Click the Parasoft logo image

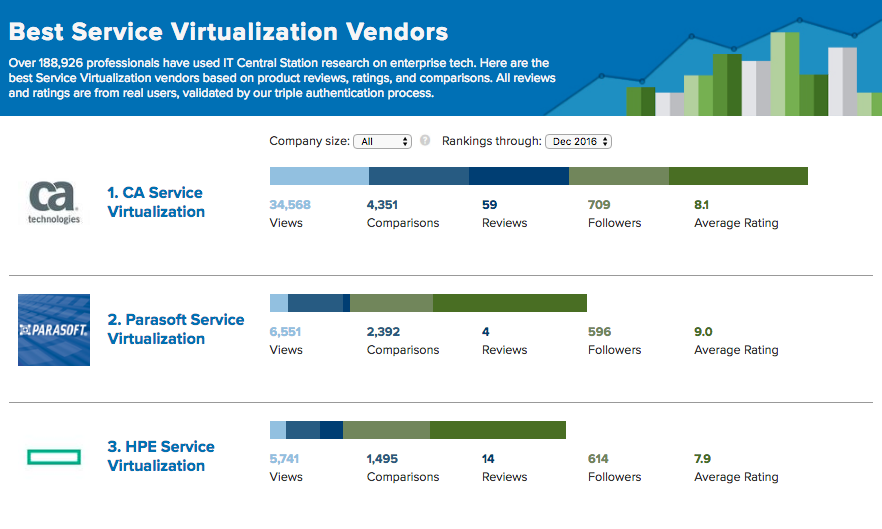tap(54, 330)
